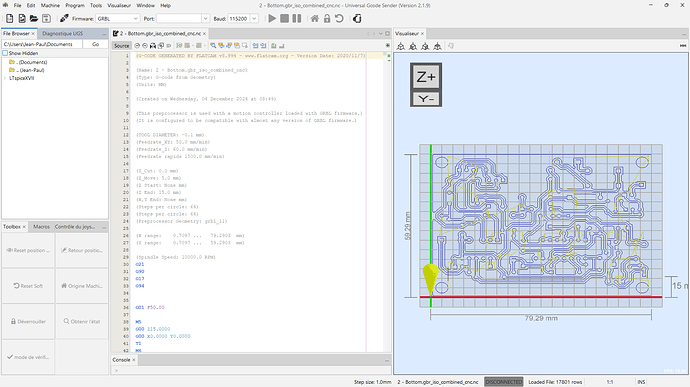Click the Retour position button
This screenshot has height=387, width=690.
point(82,250)
